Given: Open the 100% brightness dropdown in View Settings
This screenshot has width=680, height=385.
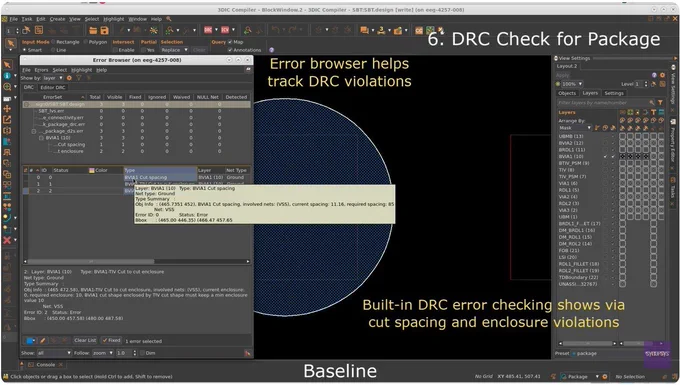Looking at the screenshot, I should point(572,84).
